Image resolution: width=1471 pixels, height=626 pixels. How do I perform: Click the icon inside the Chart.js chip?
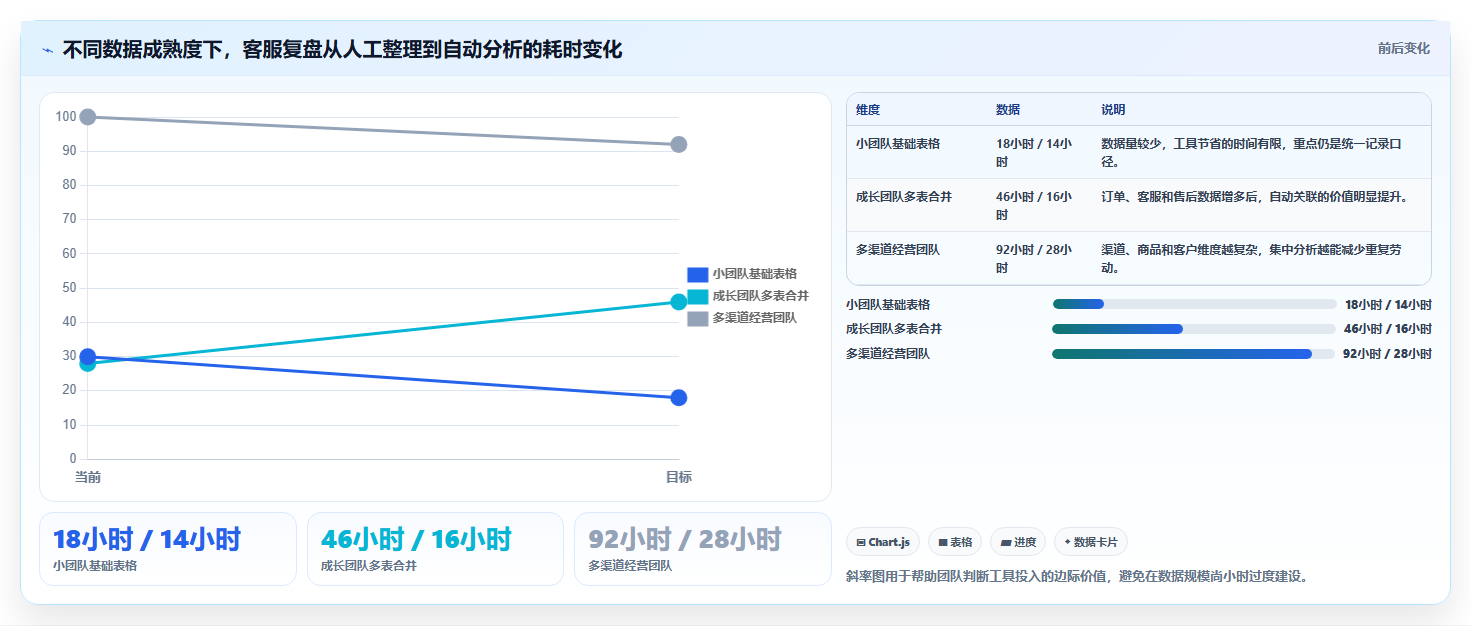click(861, 542)
